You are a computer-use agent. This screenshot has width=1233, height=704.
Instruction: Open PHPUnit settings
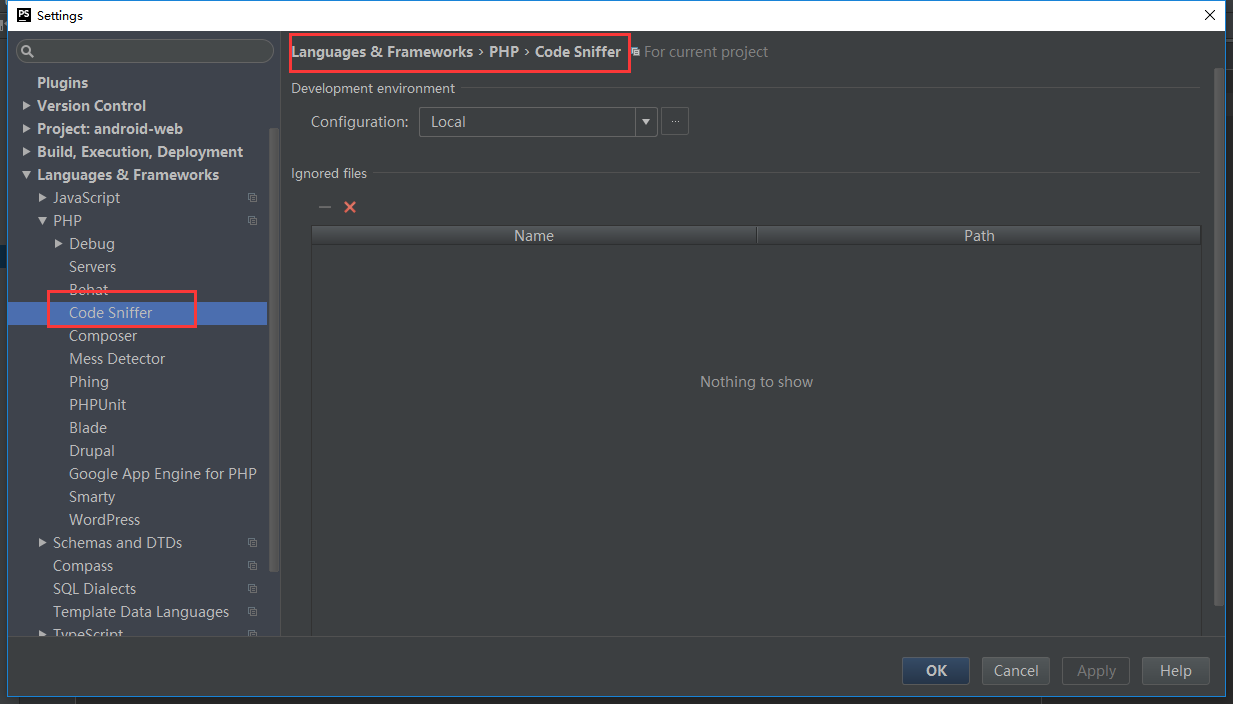pos(97,405)
